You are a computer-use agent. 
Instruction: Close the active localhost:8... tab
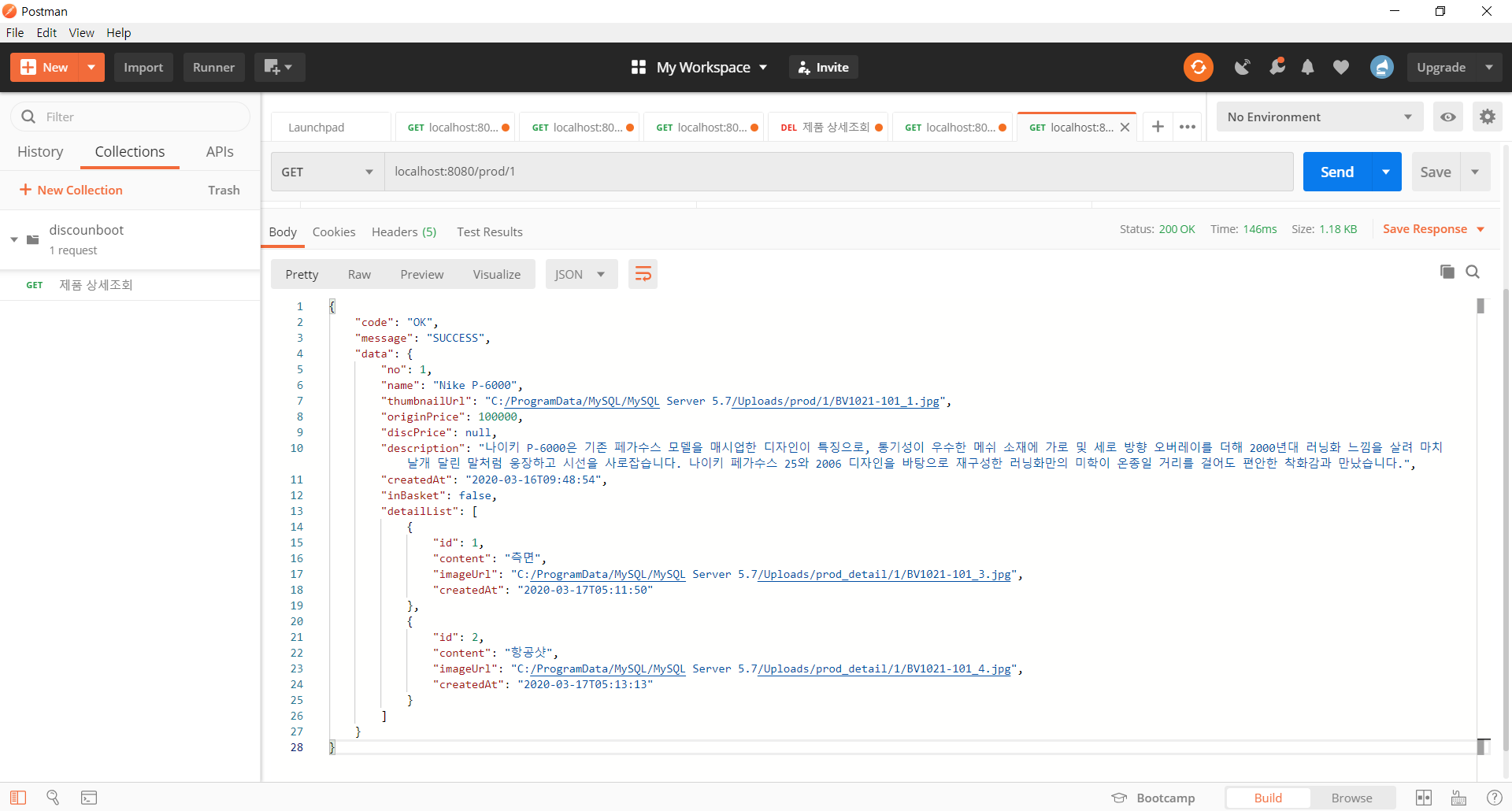click(x=1125, y=128)
